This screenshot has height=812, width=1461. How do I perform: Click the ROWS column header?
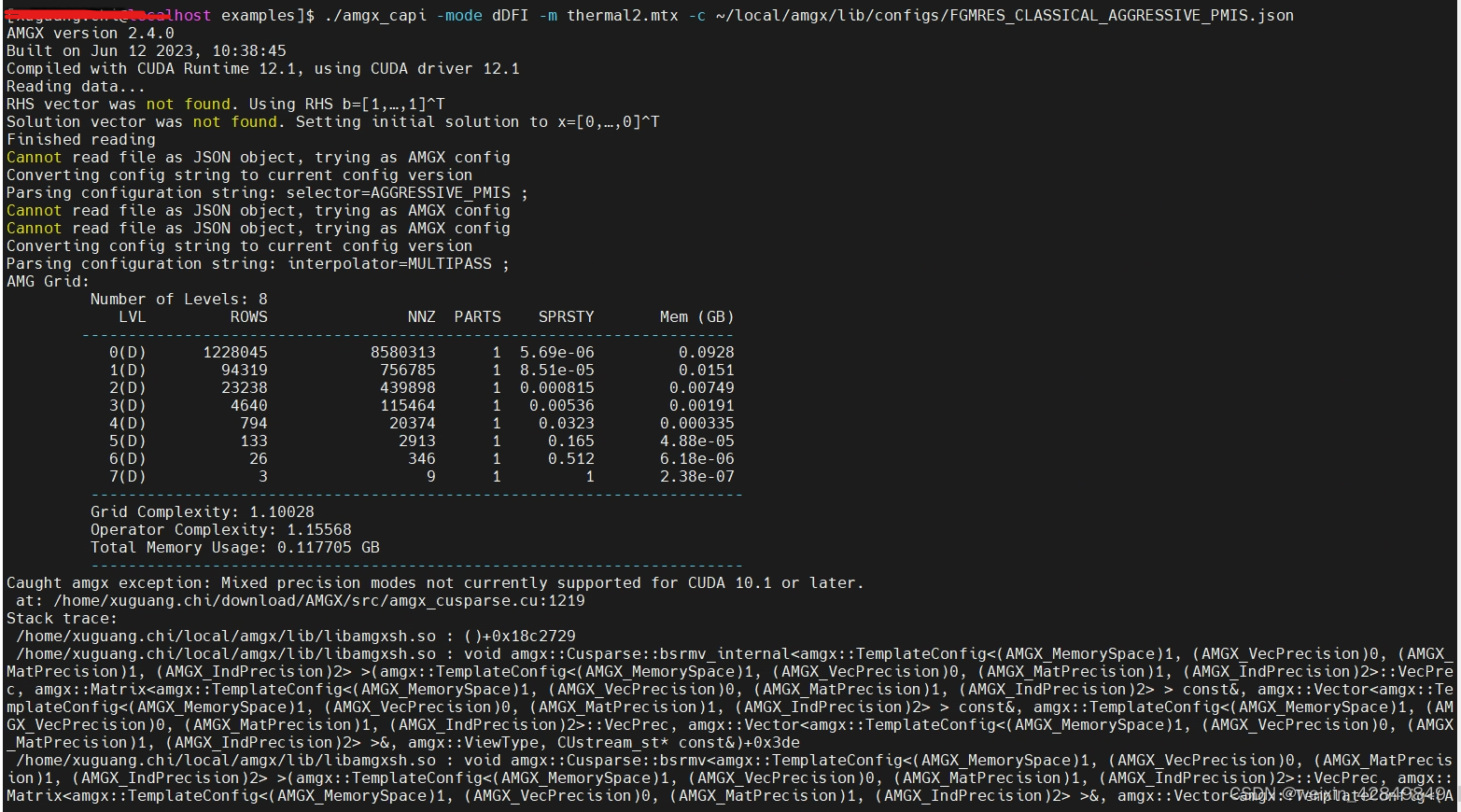coord(249,317)
